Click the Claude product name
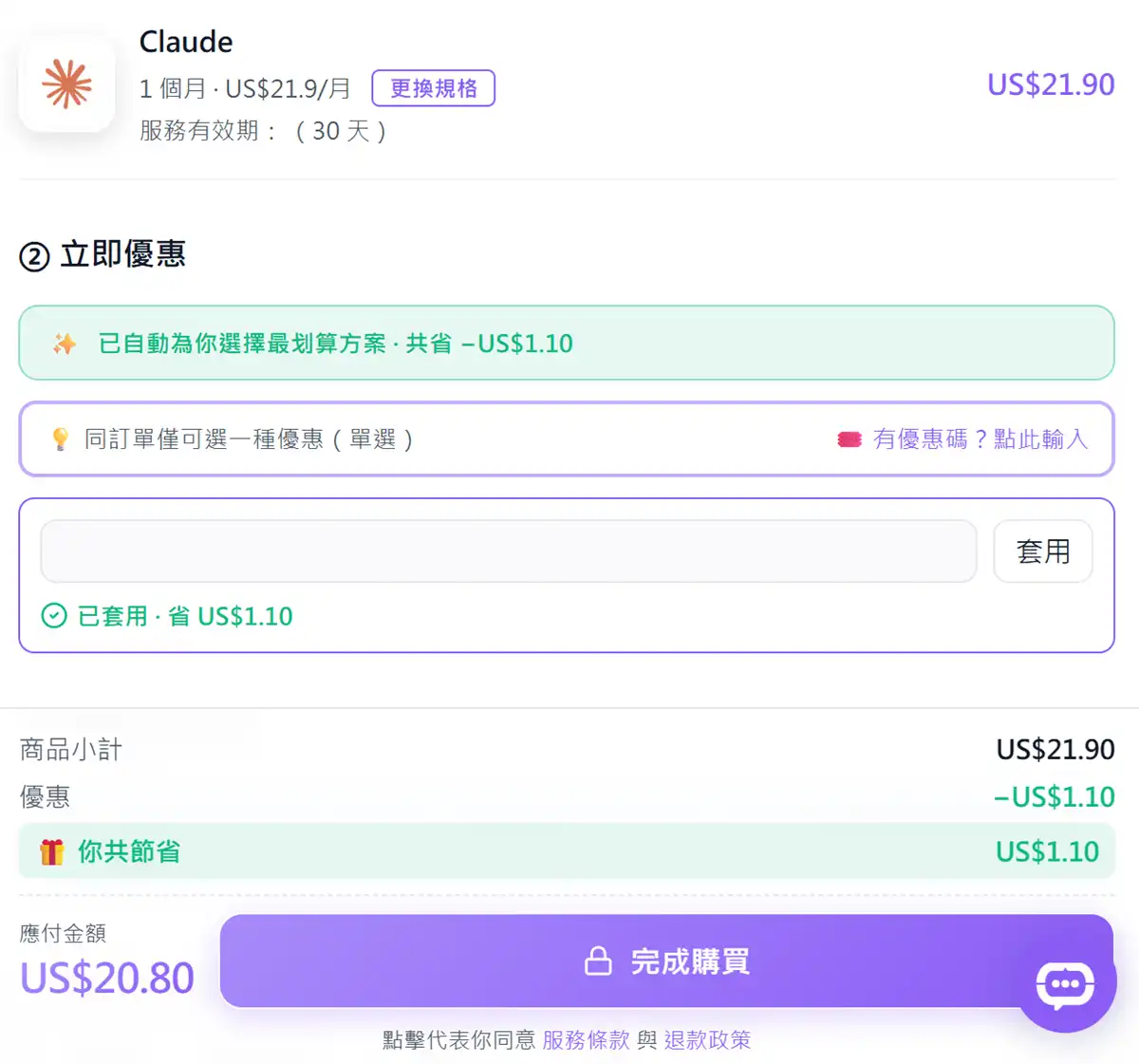1139x1064 pixels. (x=186, y=42)
